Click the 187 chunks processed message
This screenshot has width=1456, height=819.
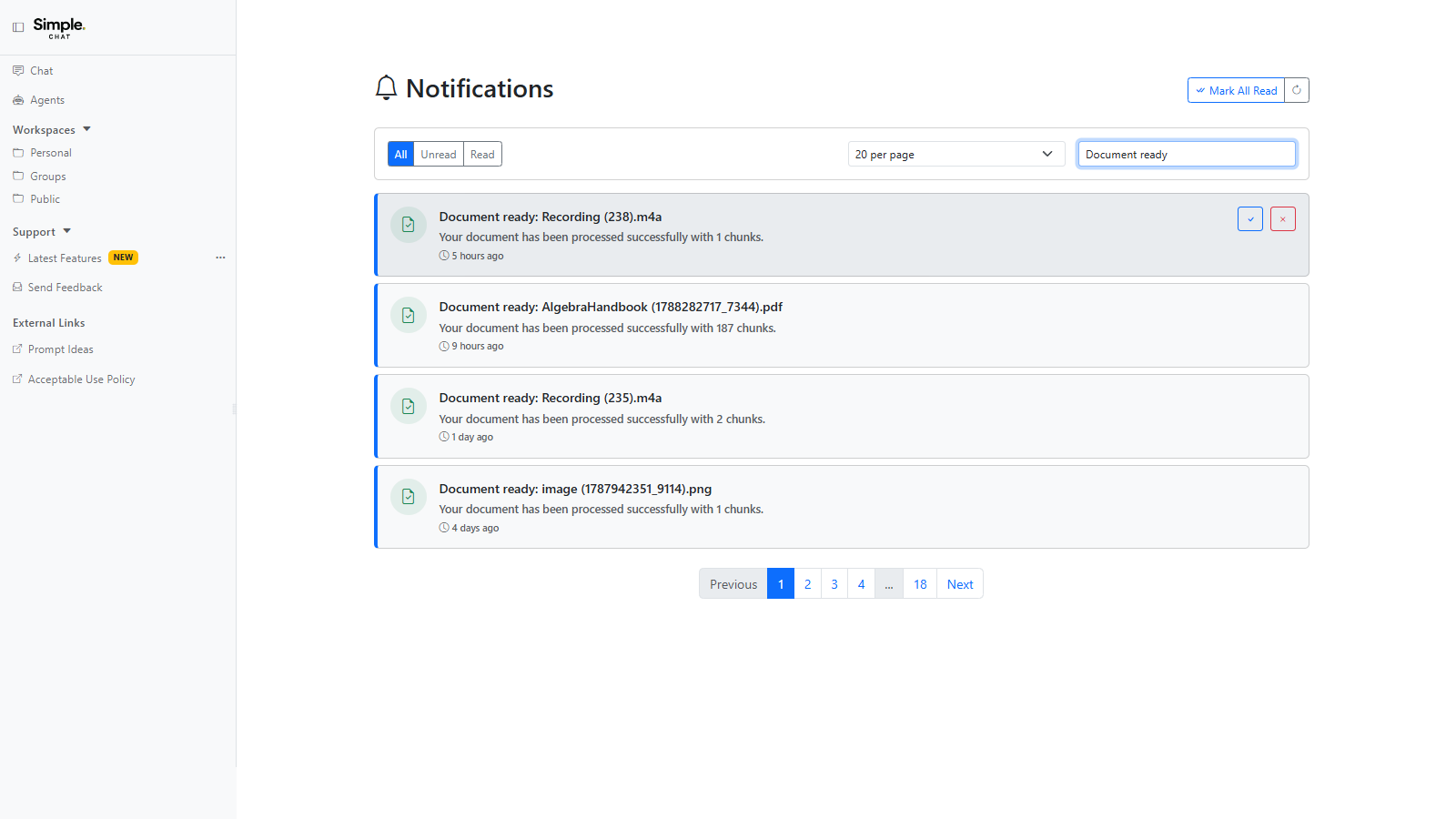point(608,328)
